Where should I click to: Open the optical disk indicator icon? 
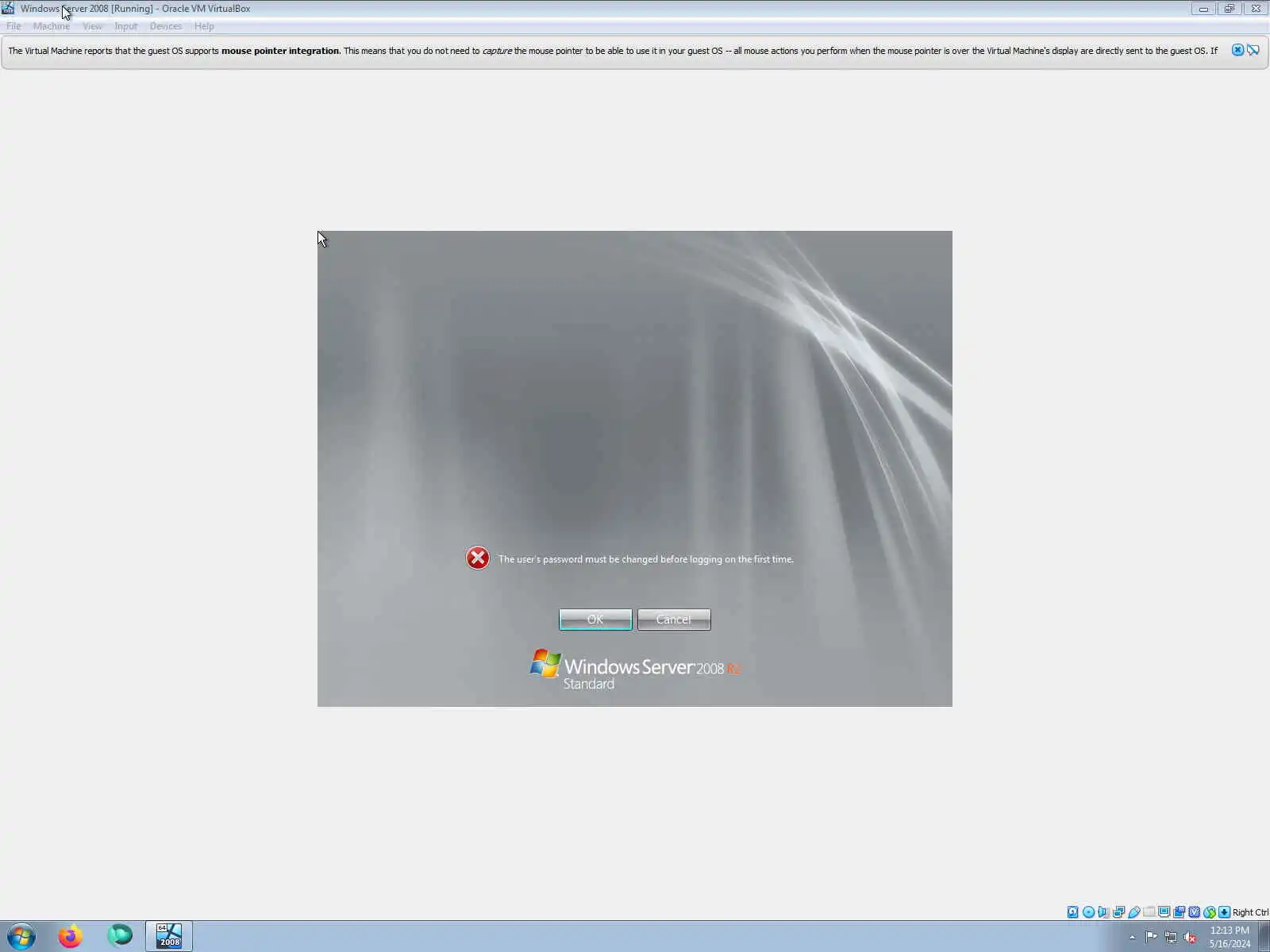(x=1088, y=912)
